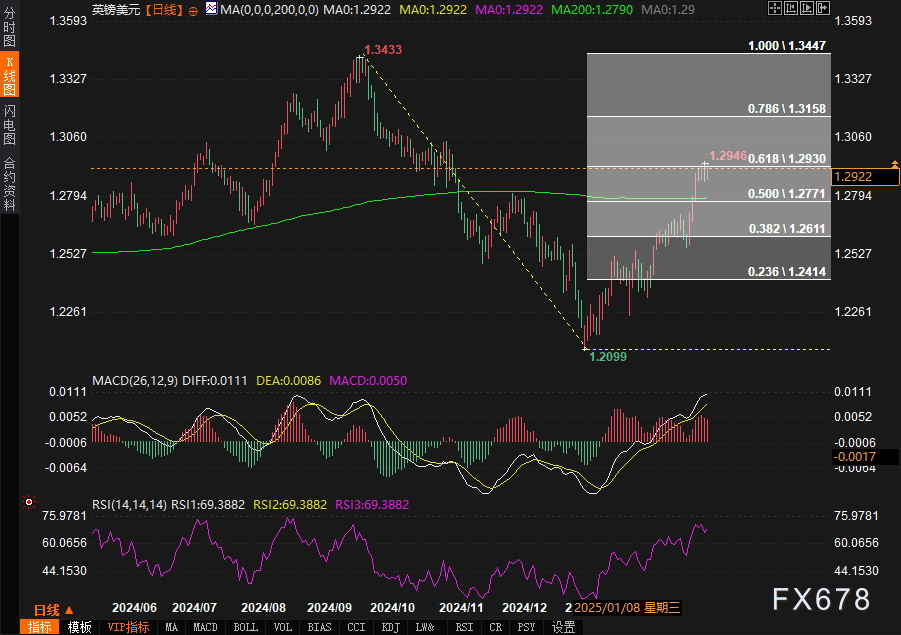Select the 指标 tab at bottom
Viewport: 901px width, 635px height.
click(x=40, y=627)
